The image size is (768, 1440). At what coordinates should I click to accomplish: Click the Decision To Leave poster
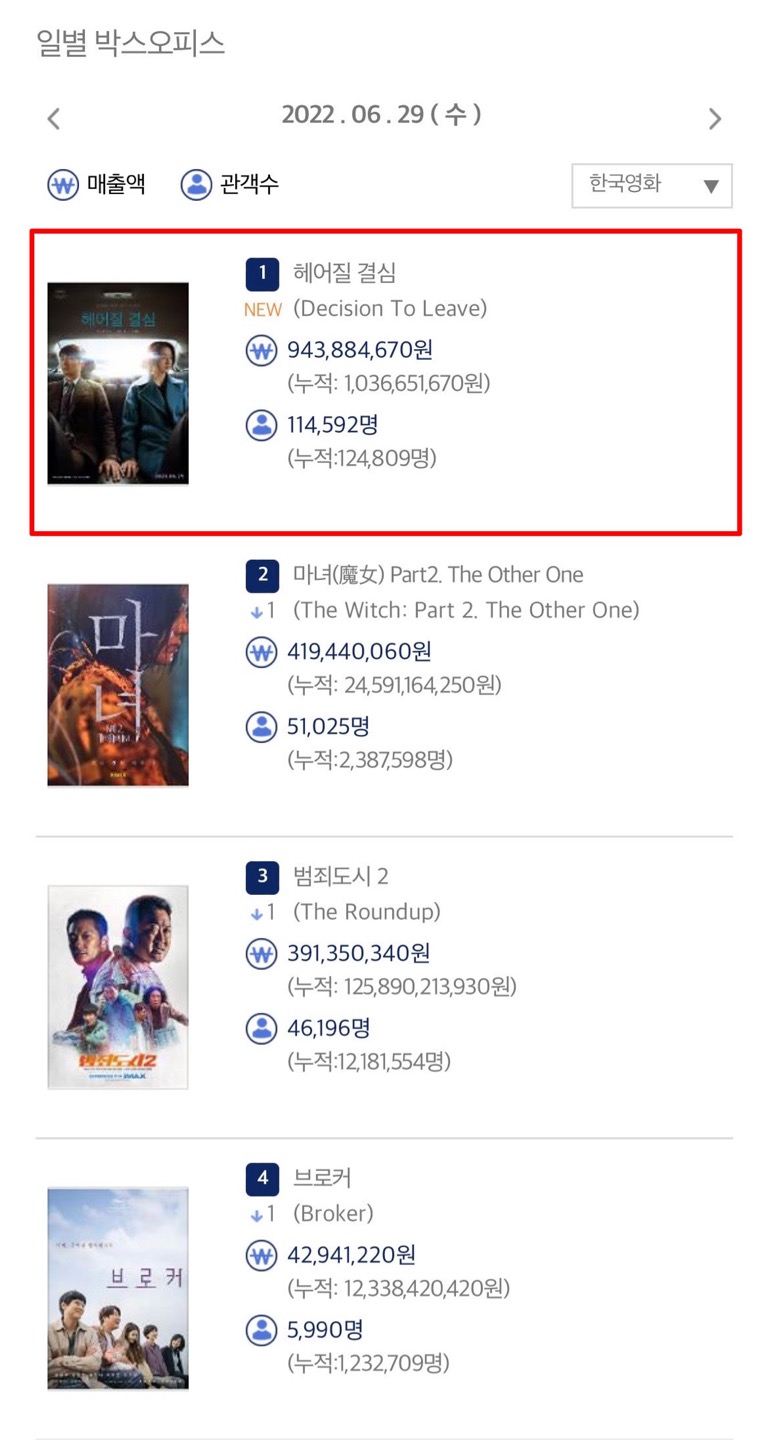(118, 384)
